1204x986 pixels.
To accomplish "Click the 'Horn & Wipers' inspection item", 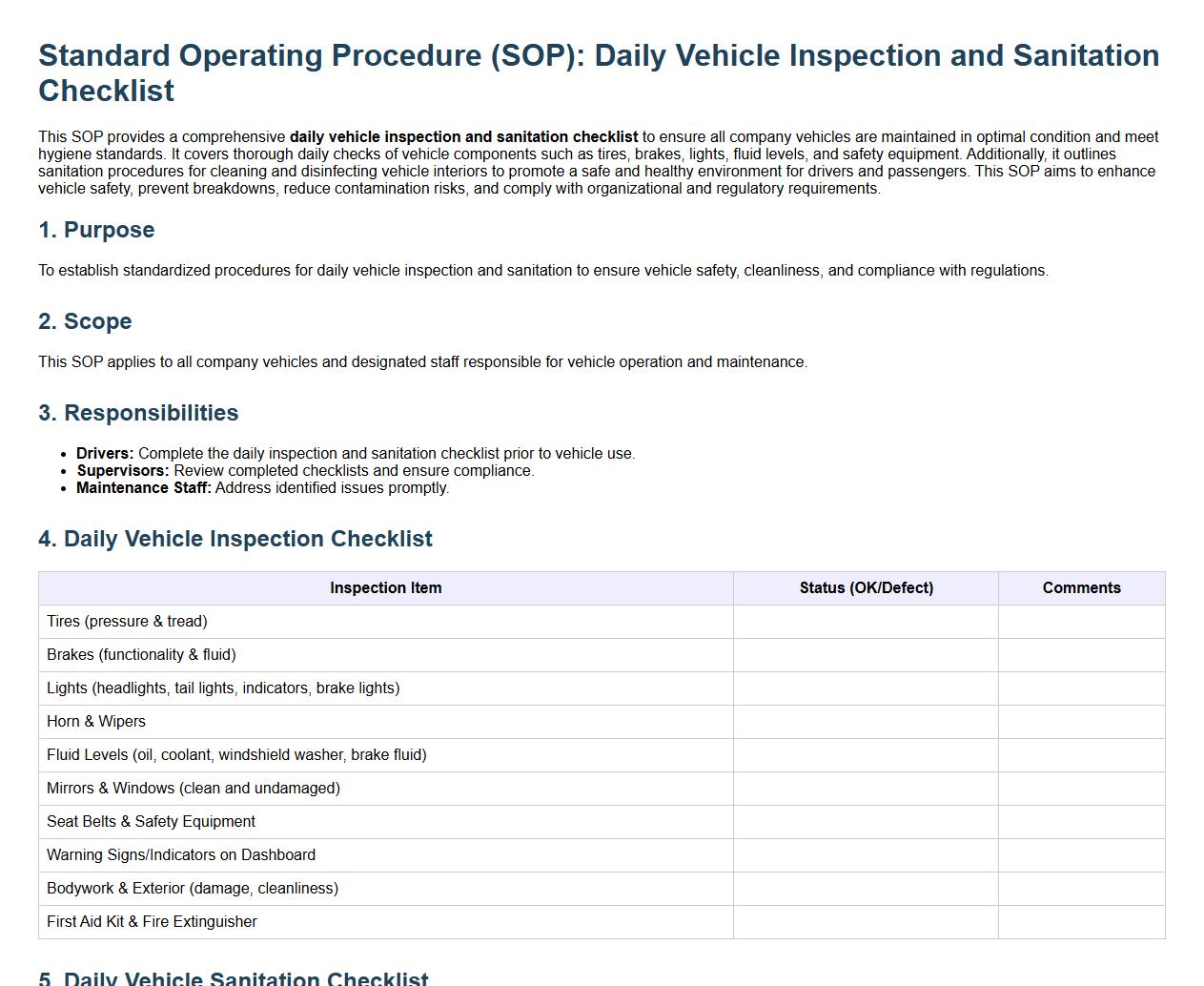I will [x=96, y=722].
